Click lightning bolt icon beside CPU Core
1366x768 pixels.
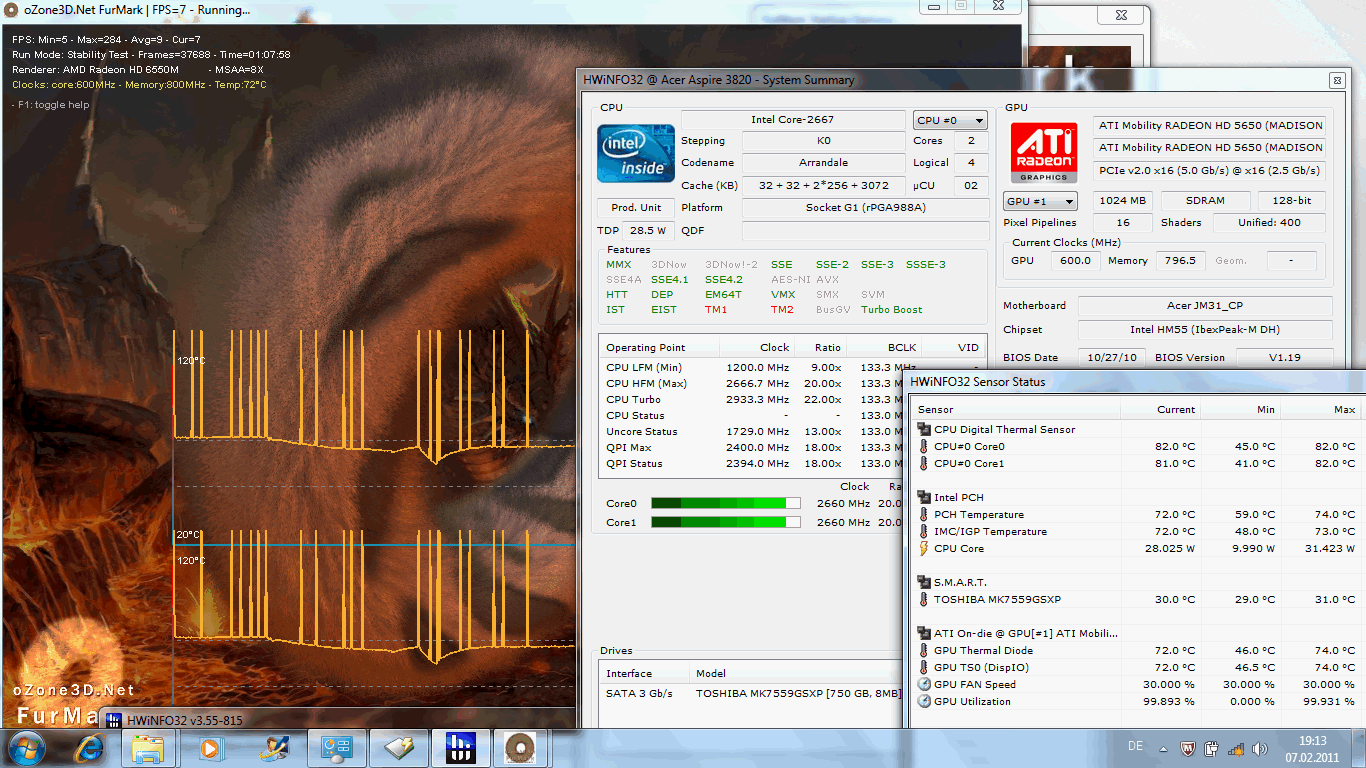(x=924, y=549)
